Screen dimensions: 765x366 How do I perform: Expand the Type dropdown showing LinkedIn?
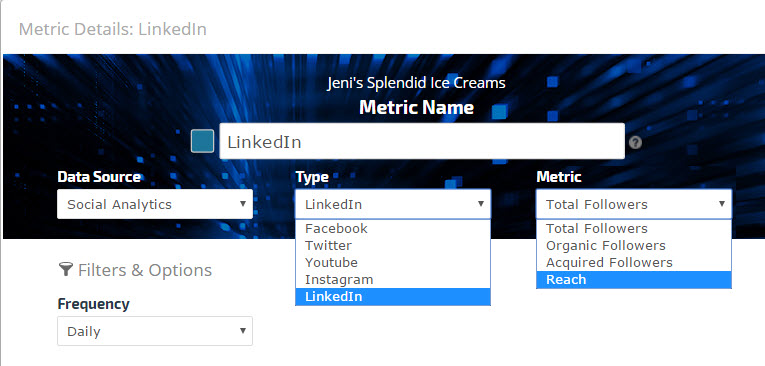pyautogui.click(x=393, y=204)
